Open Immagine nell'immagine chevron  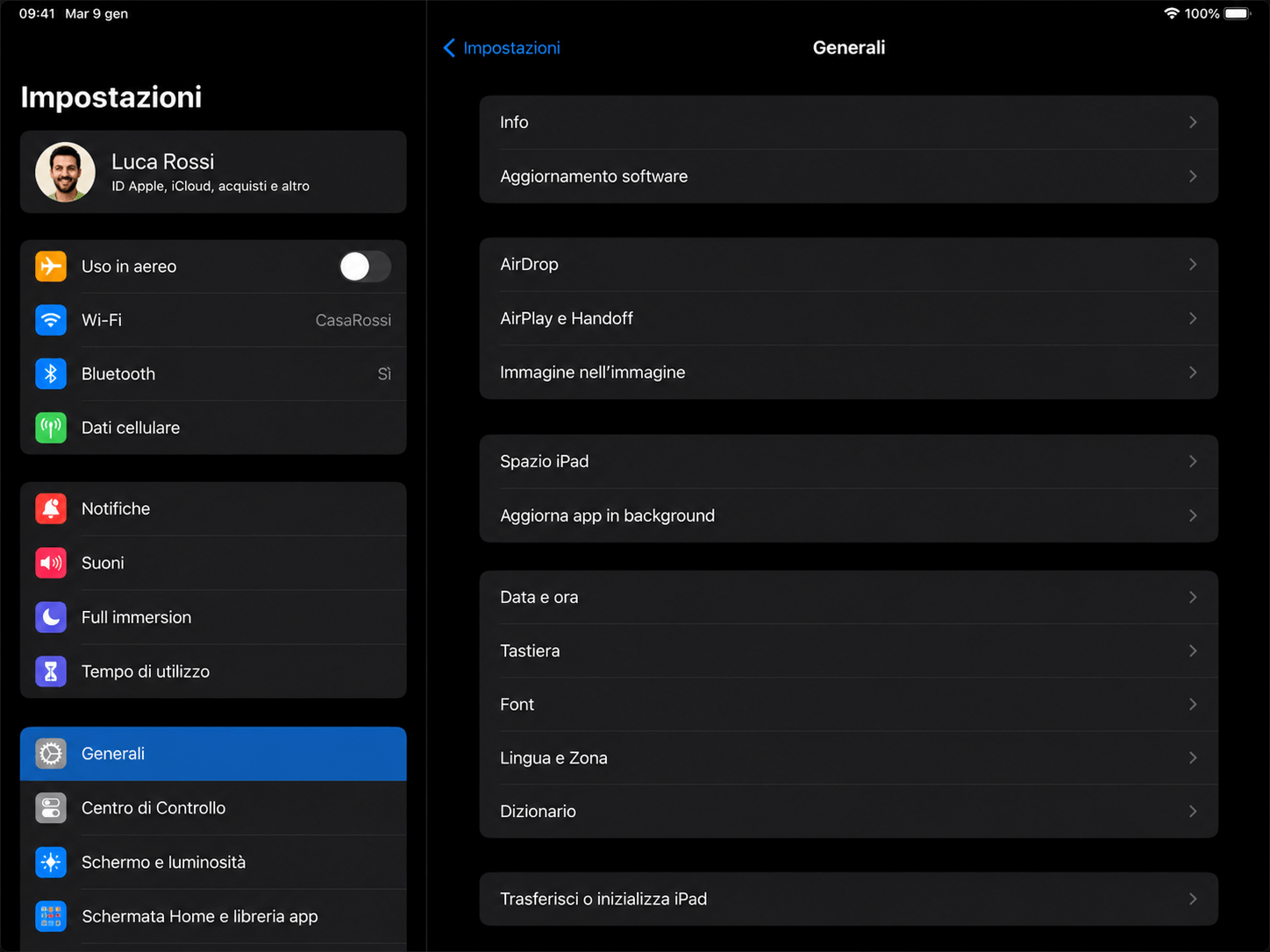coord(1193,373)
